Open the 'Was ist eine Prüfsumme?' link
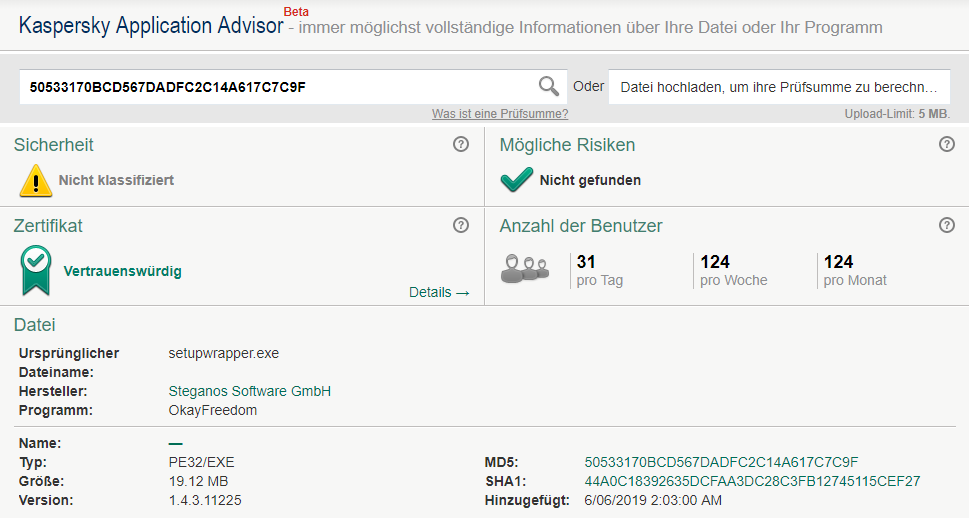This screenshot has width=969, height=518. (500, 114)
